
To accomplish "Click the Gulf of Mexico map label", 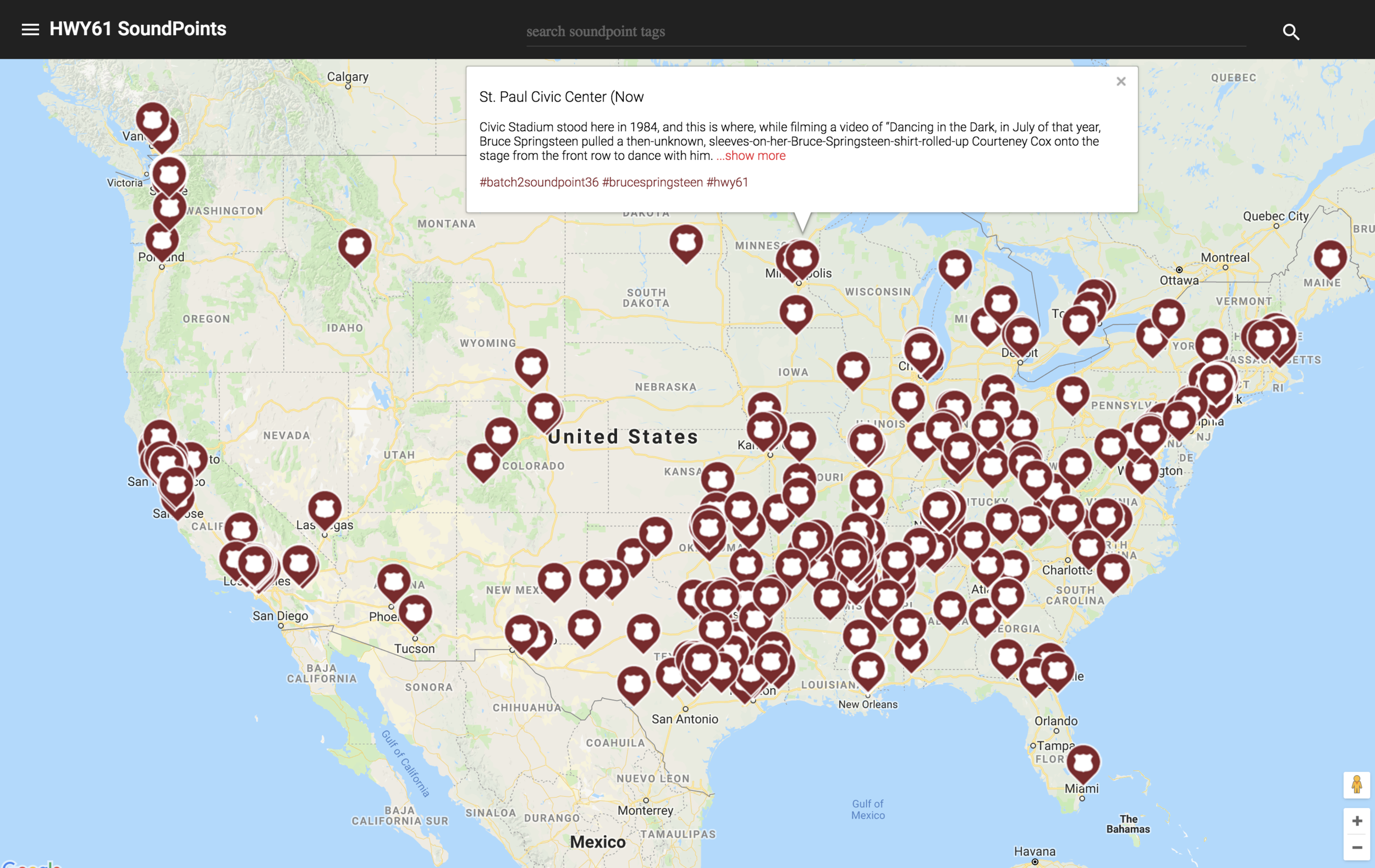I will 868,809.
